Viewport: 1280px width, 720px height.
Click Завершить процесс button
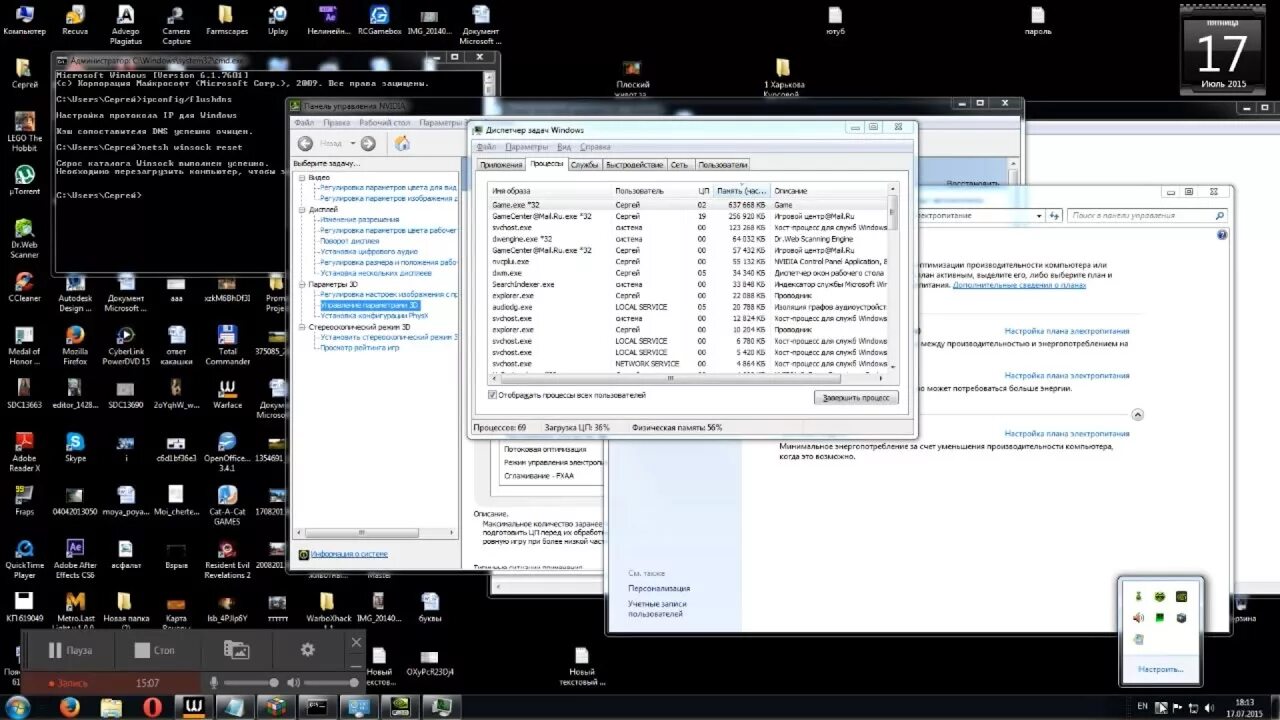856,397
